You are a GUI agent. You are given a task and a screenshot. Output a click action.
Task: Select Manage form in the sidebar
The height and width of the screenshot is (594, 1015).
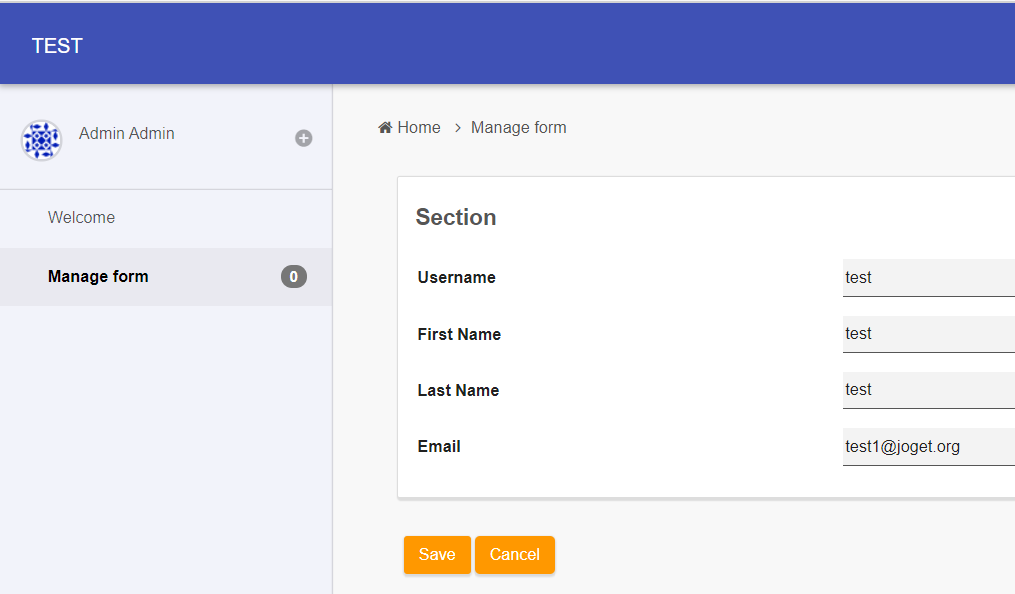[x=98, y=277]
